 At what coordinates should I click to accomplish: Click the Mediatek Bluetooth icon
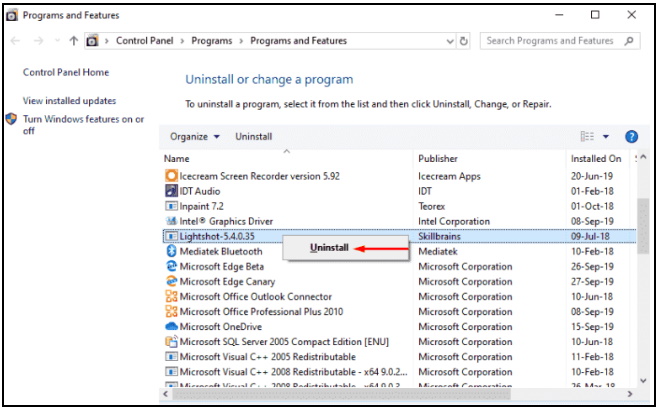click(x=171, y=251)
